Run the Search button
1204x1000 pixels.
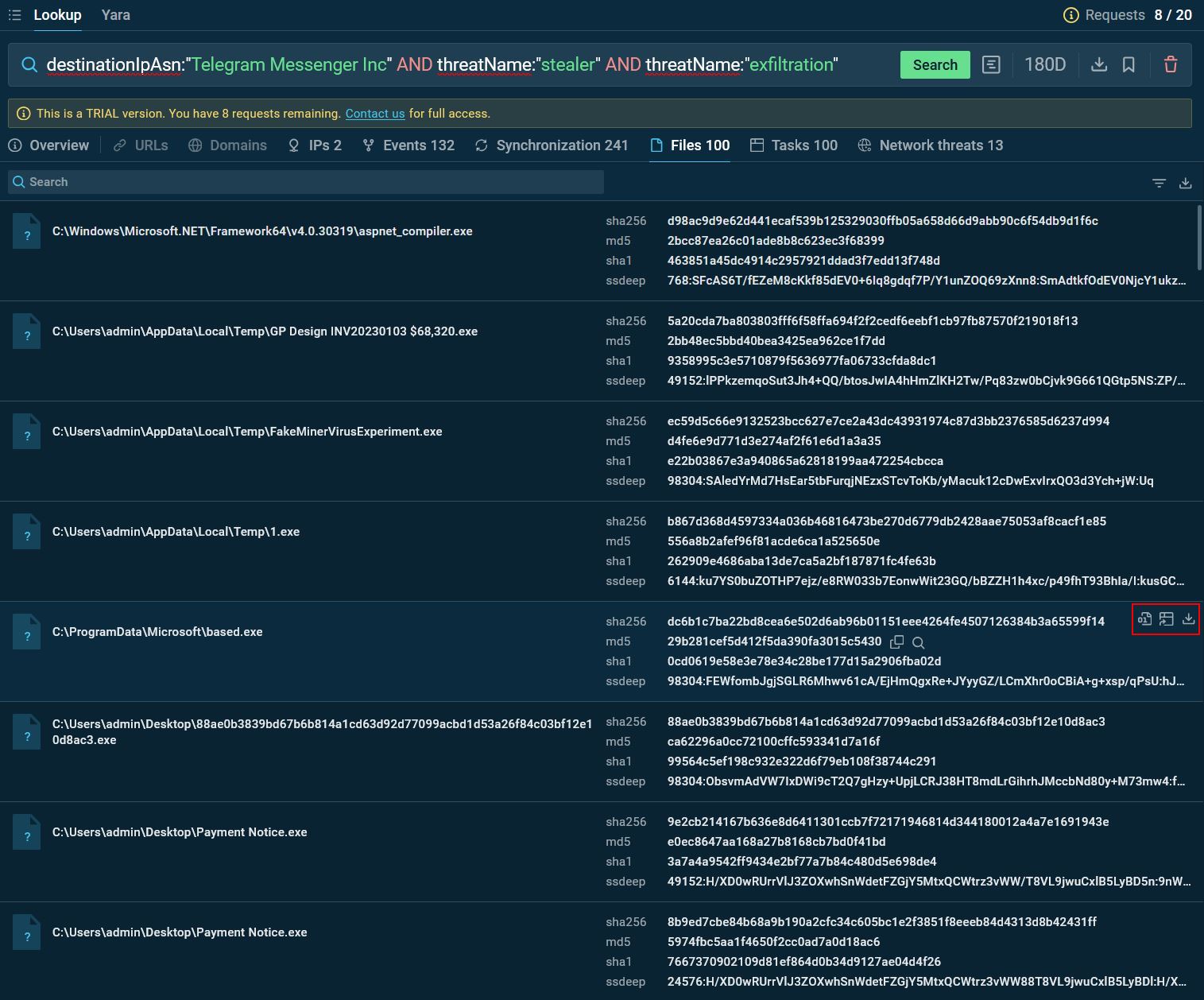coord(935,64)
